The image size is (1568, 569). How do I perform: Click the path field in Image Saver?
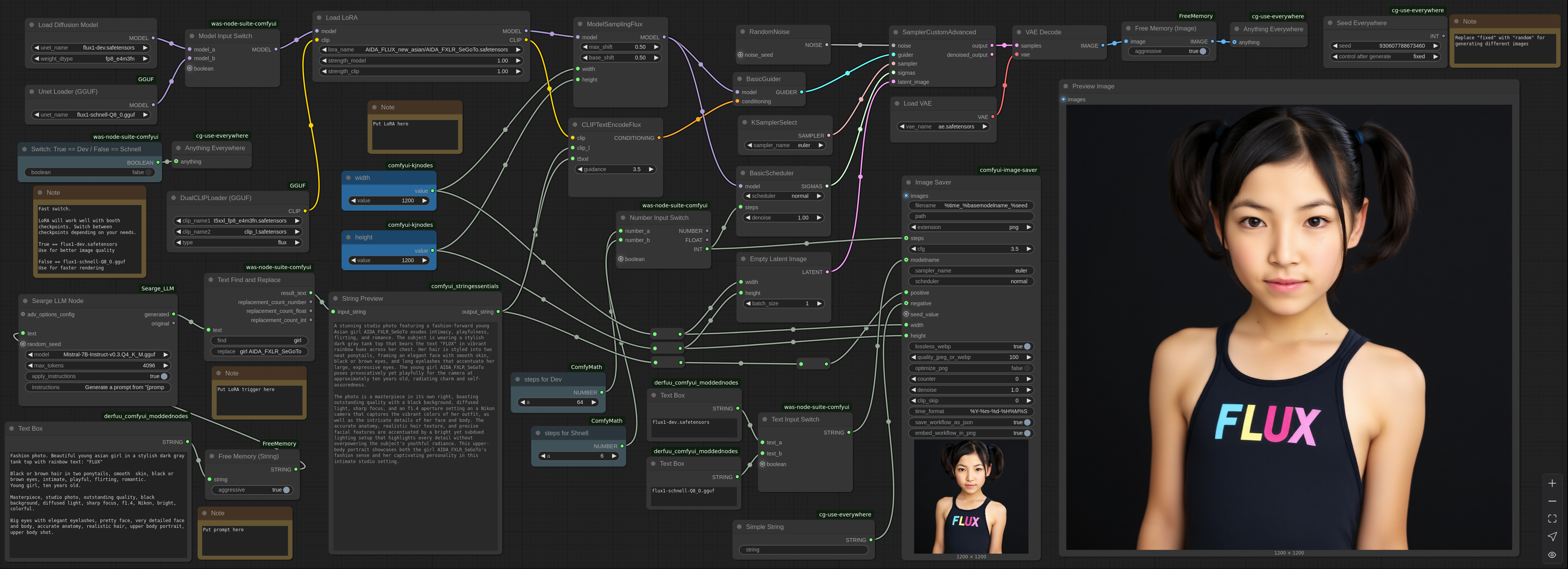coord(971,216)
